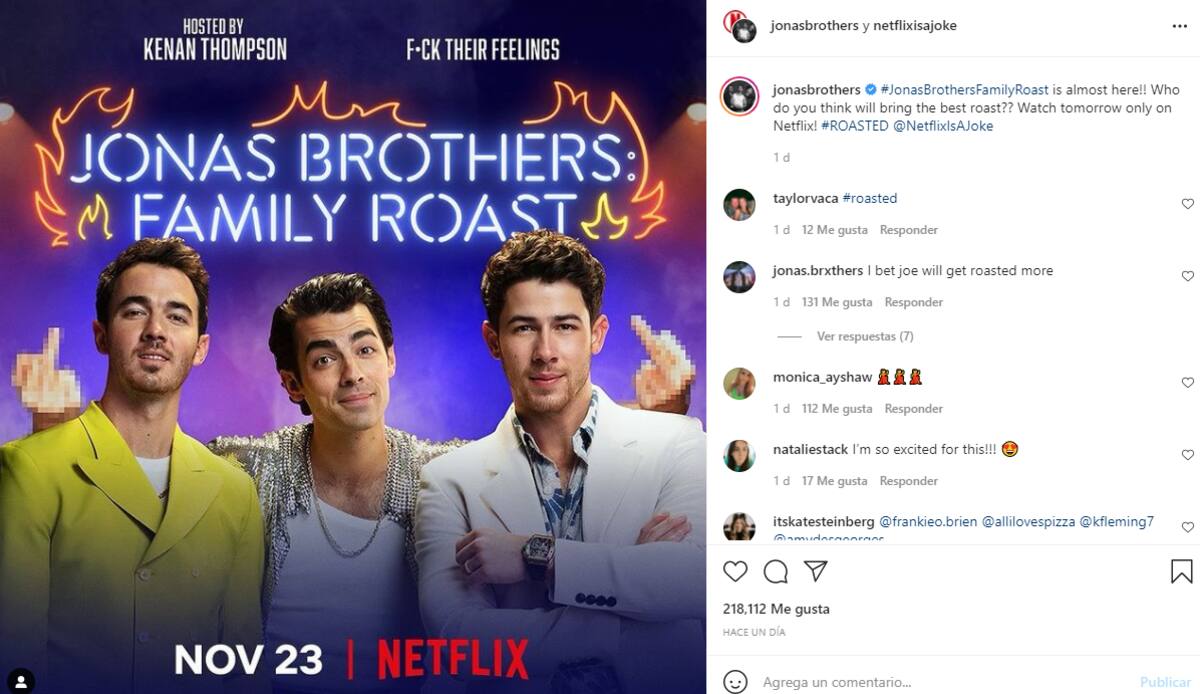This screenshot has width=1200, height=694.
Task: Like itskatesteinberg's comment heart
Action: [1188, 527]
